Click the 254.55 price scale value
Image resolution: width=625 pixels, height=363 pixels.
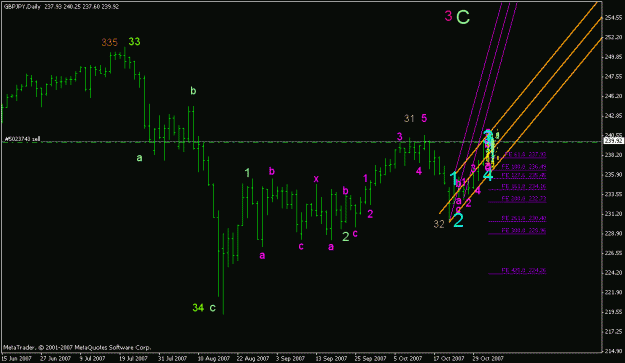(x=614, y=18)
